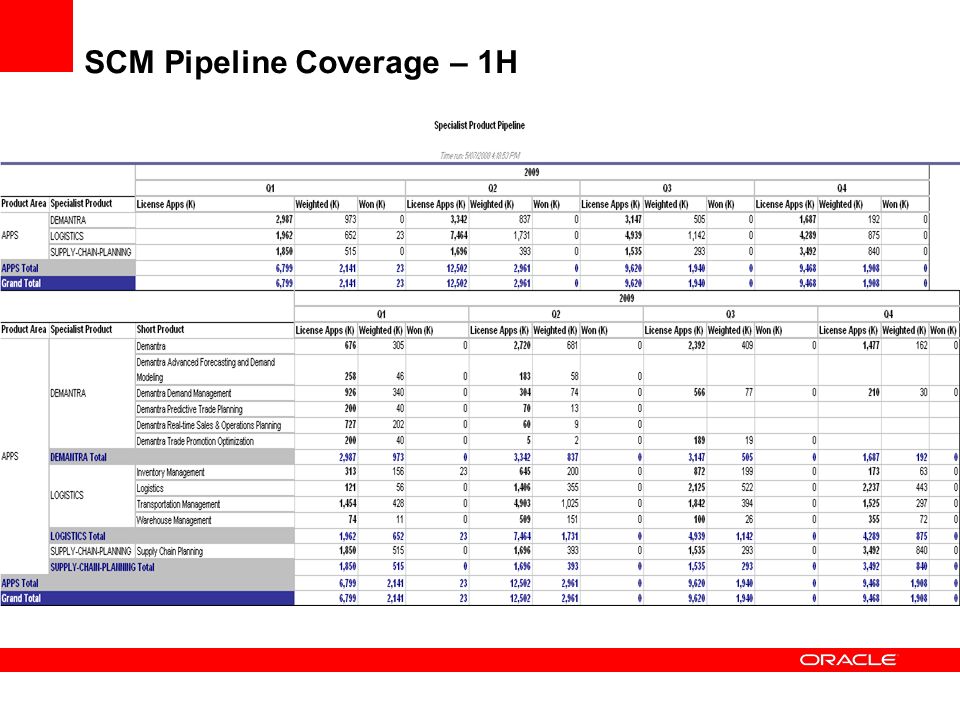Click the Supply Chain Planning short product label
Viewport: 960px width, 720px height.
point(170,551)
